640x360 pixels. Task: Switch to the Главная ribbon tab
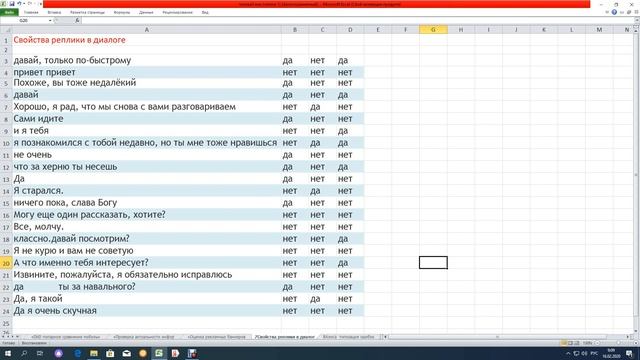(x=31, y=12)
